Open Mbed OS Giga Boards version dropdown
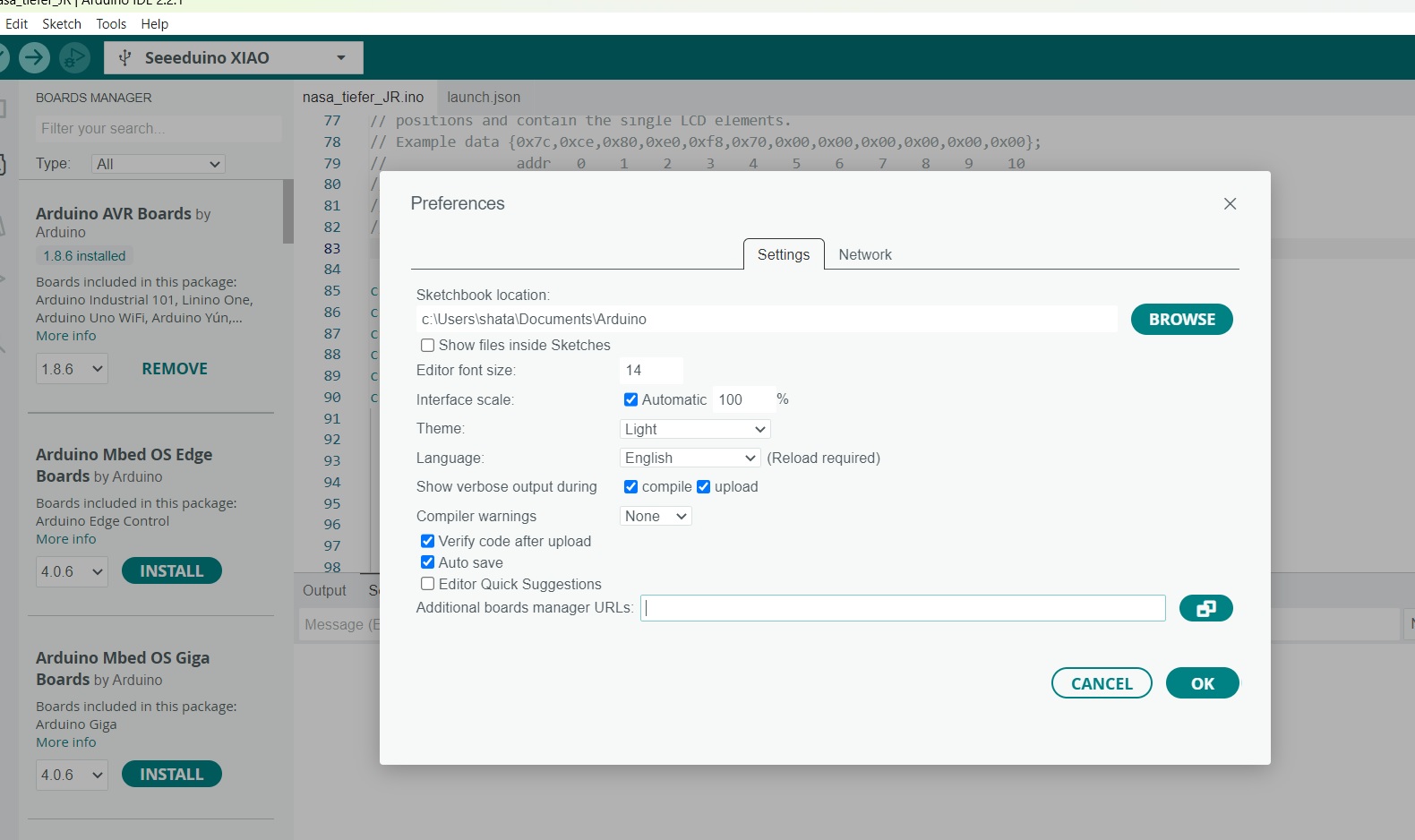 (x=72, y=775)
